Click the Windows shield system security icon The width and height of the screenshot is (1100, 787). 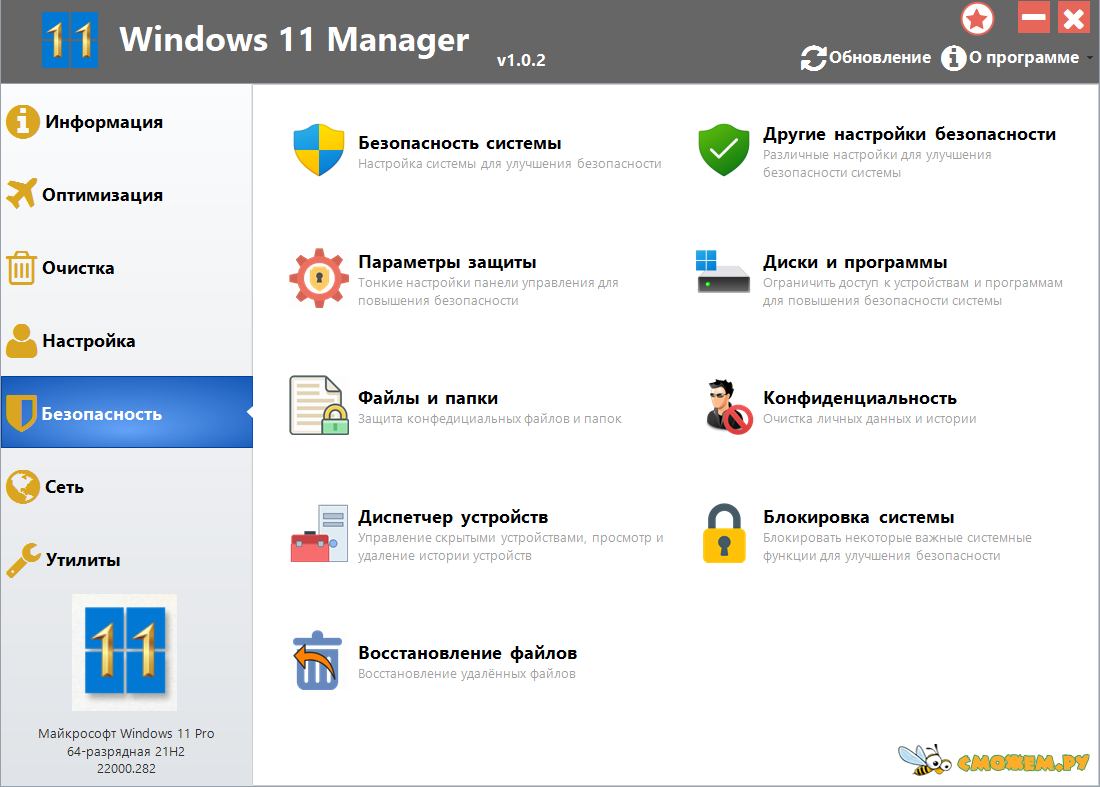(319, 149)
